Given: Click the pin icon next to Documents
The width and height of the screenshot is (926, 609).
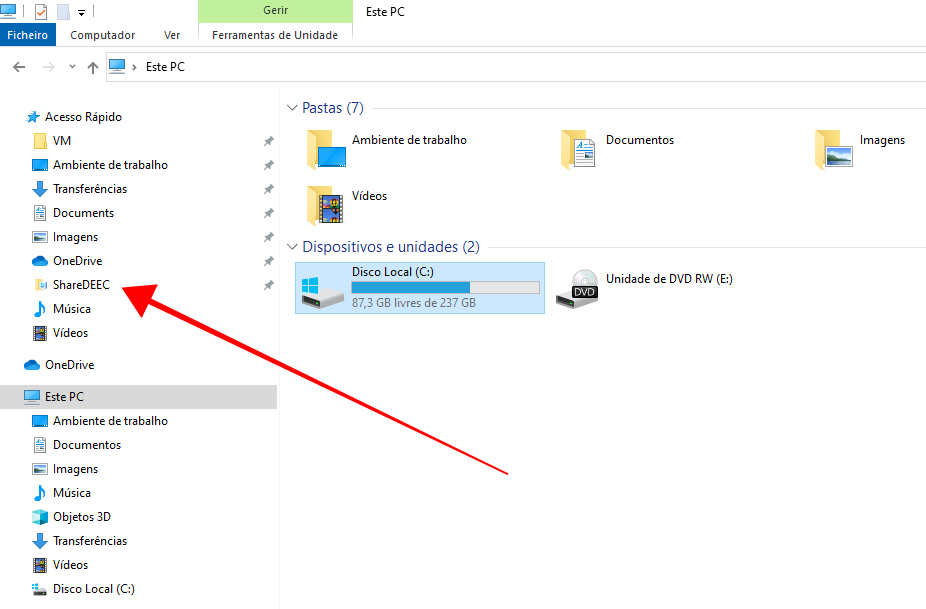Looking at the screenshot, I should [269, 213].
